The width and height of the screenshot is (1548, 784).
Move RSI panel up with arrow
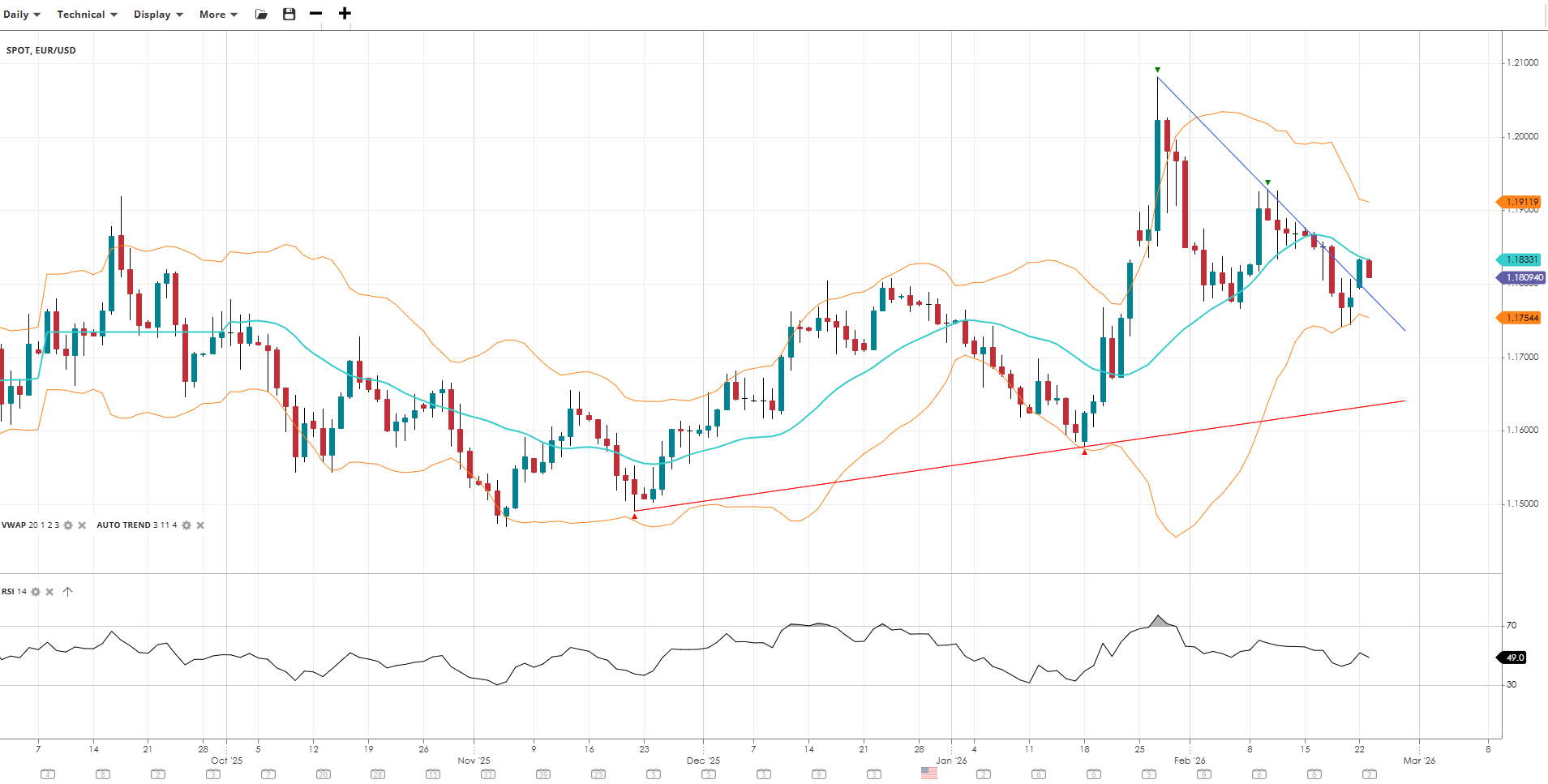coord(67,592)
